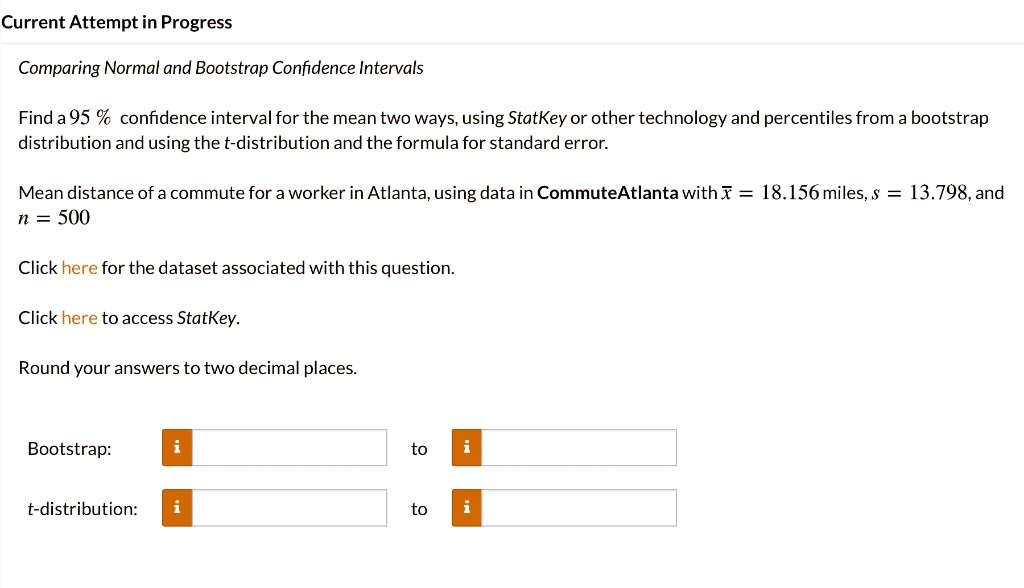The width and height of the screenshot is (1024, 588).
Task: Select the t-distribution upper bound input box
Action: [580, 508]
